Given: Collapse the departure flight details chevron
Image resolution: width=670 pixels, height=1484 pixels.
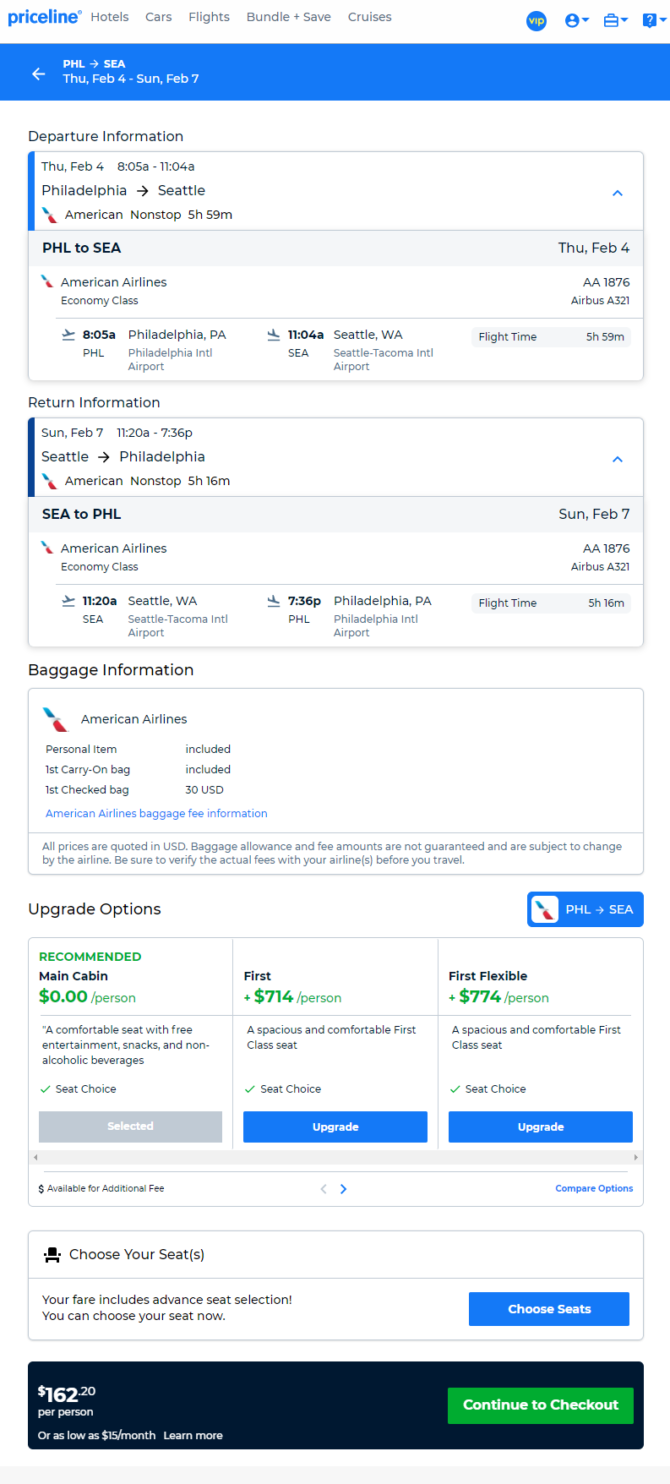Looking at the screenshot, I should [617, 193].
